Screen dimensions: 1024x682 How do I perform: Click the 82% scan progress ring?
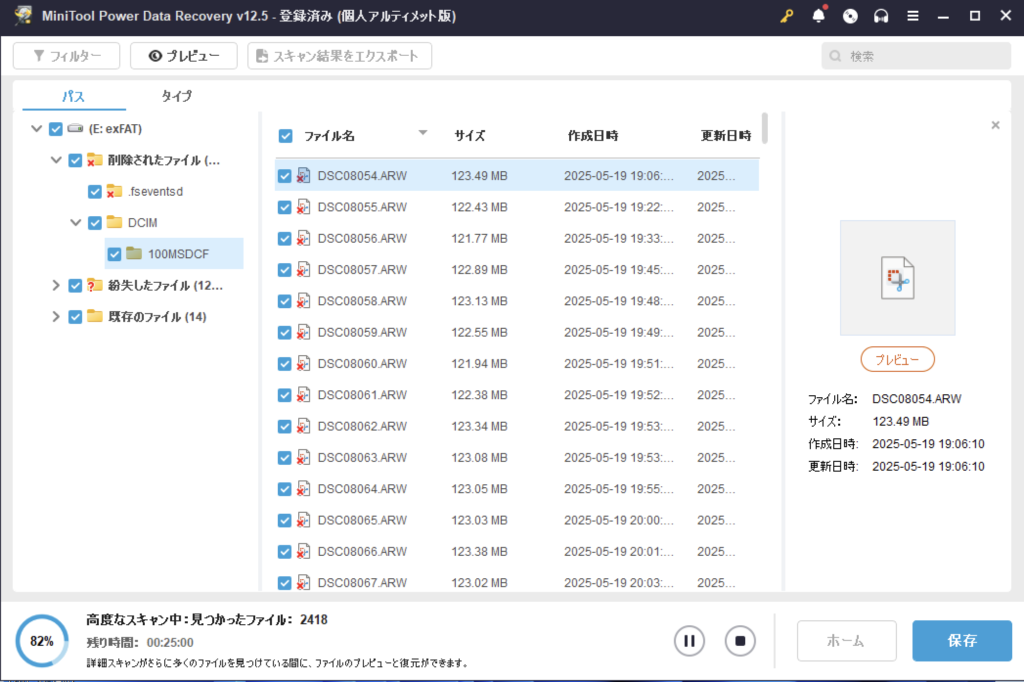[42, 641]
